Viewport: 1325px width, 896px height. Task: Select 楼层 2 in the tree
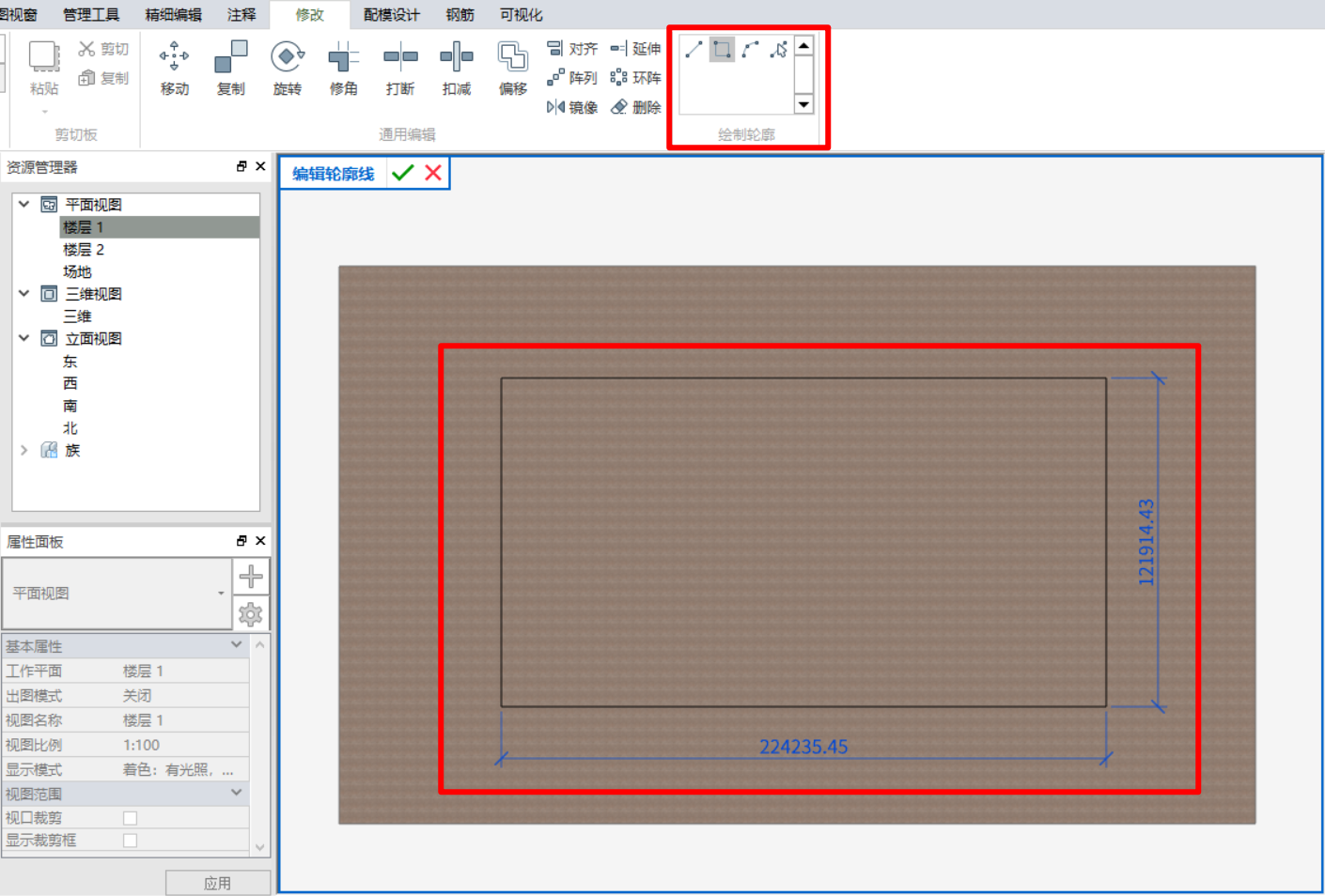[84, 250]
